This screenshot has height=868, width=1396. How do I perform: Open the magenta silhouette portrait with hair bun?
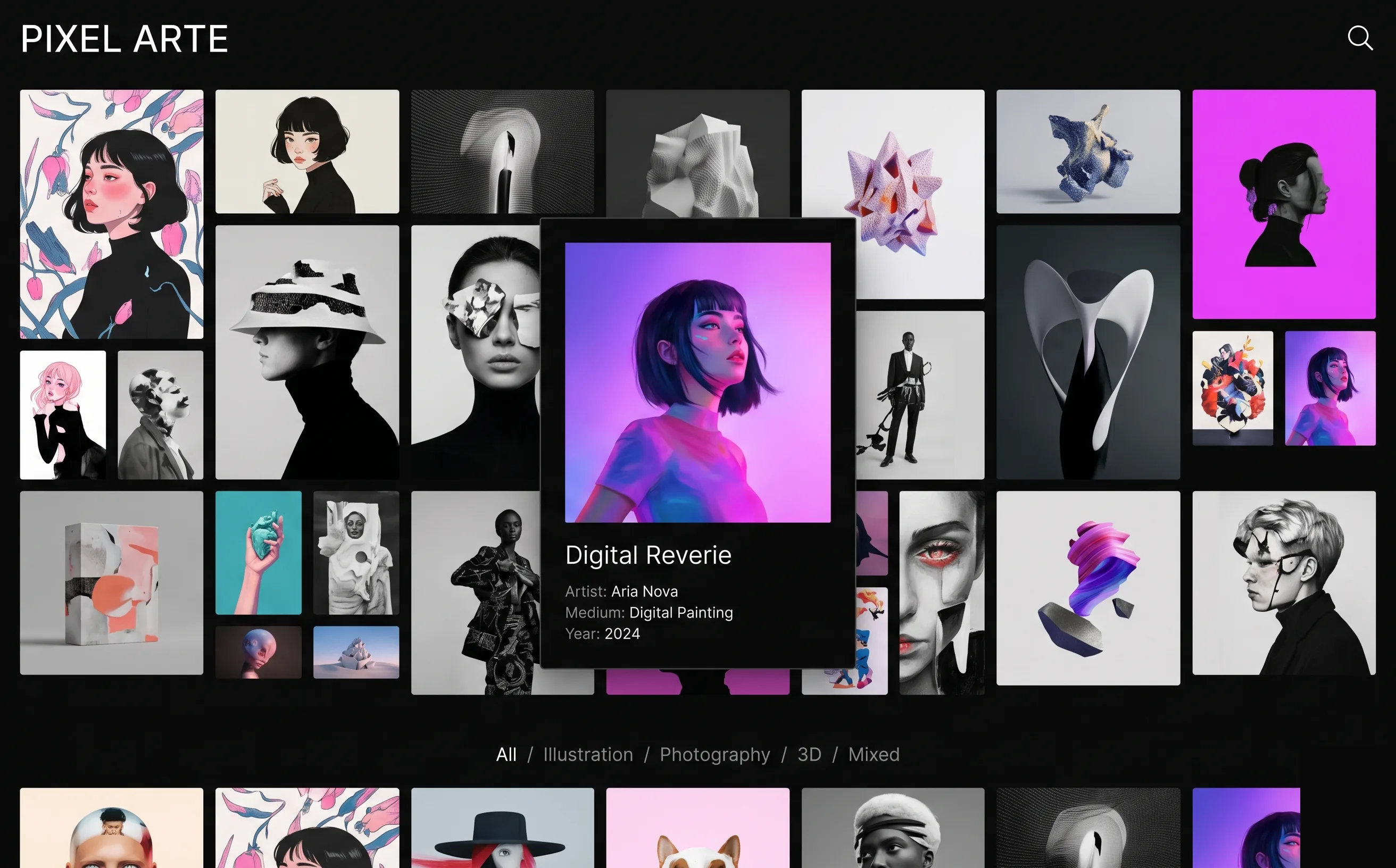1284,204
